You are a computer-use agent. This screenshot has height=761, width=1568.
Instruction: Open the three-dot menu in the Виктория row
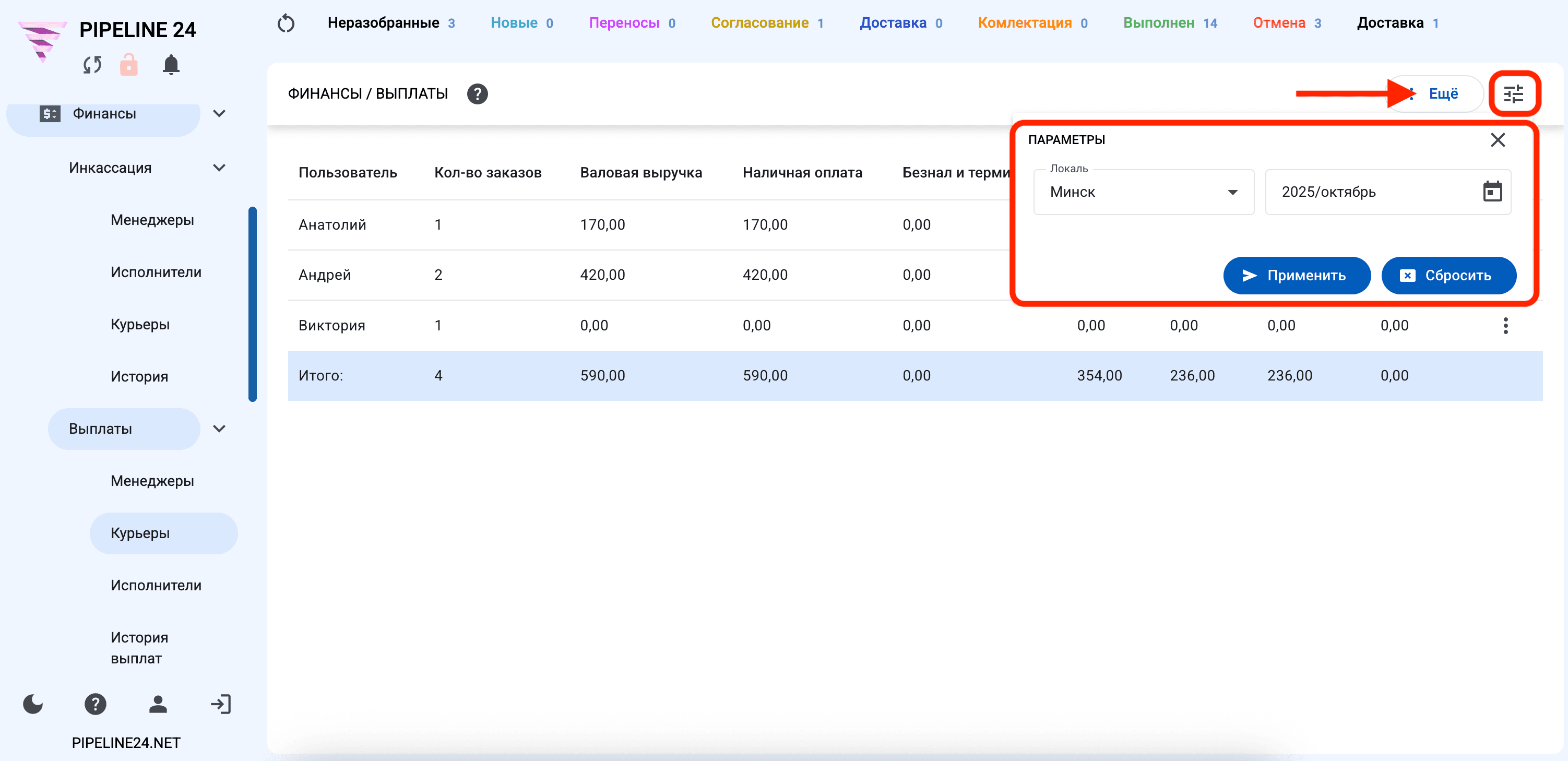click(1505, 326)
